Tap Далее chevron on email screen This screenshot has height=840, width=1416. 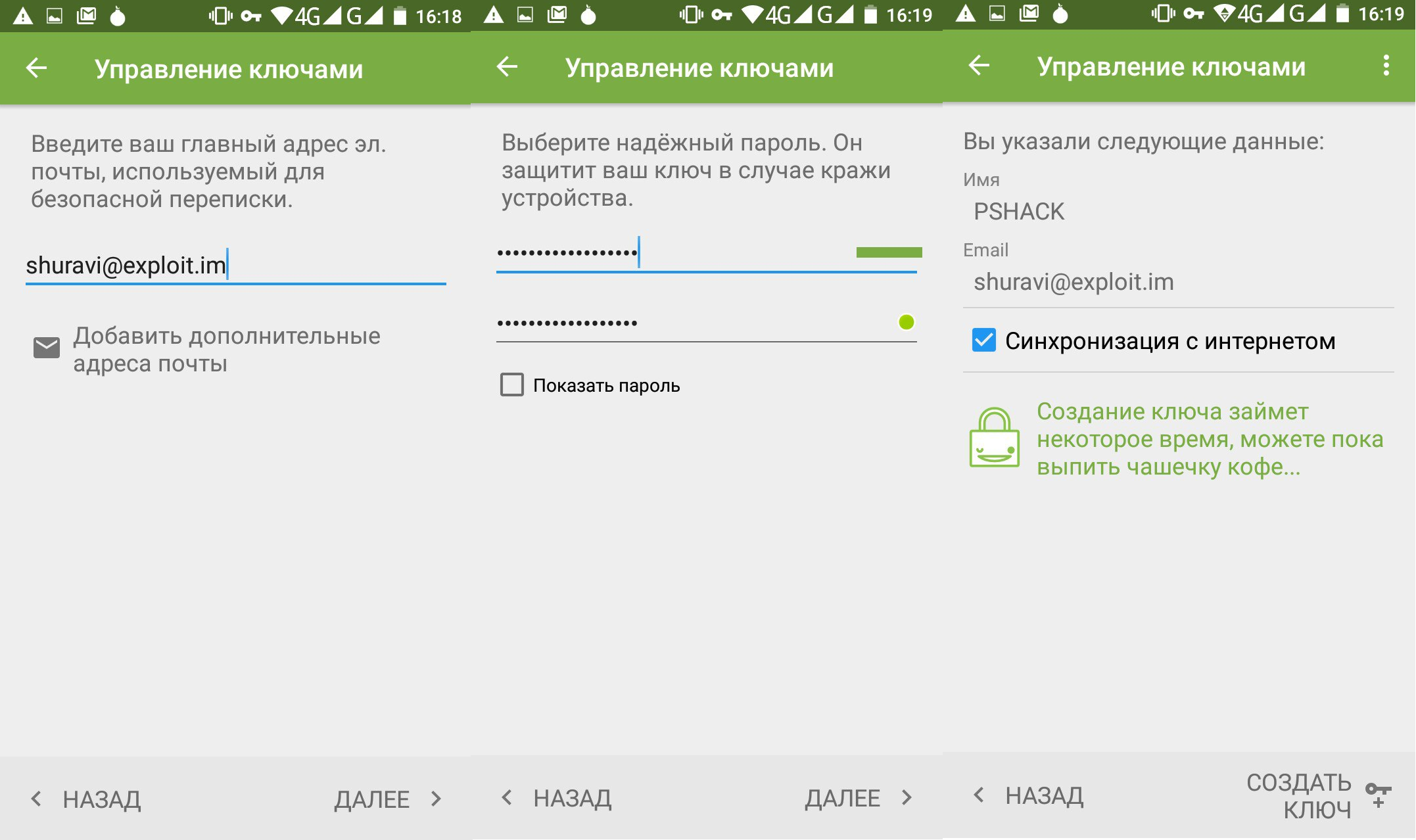click(436, 799)
